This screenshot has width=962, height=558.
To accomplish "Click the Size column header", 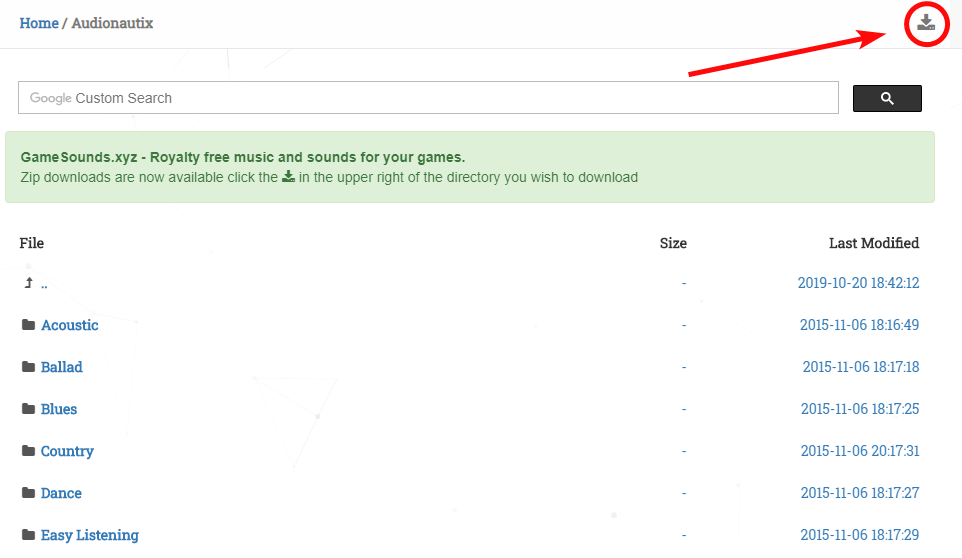I will (673, 243).
